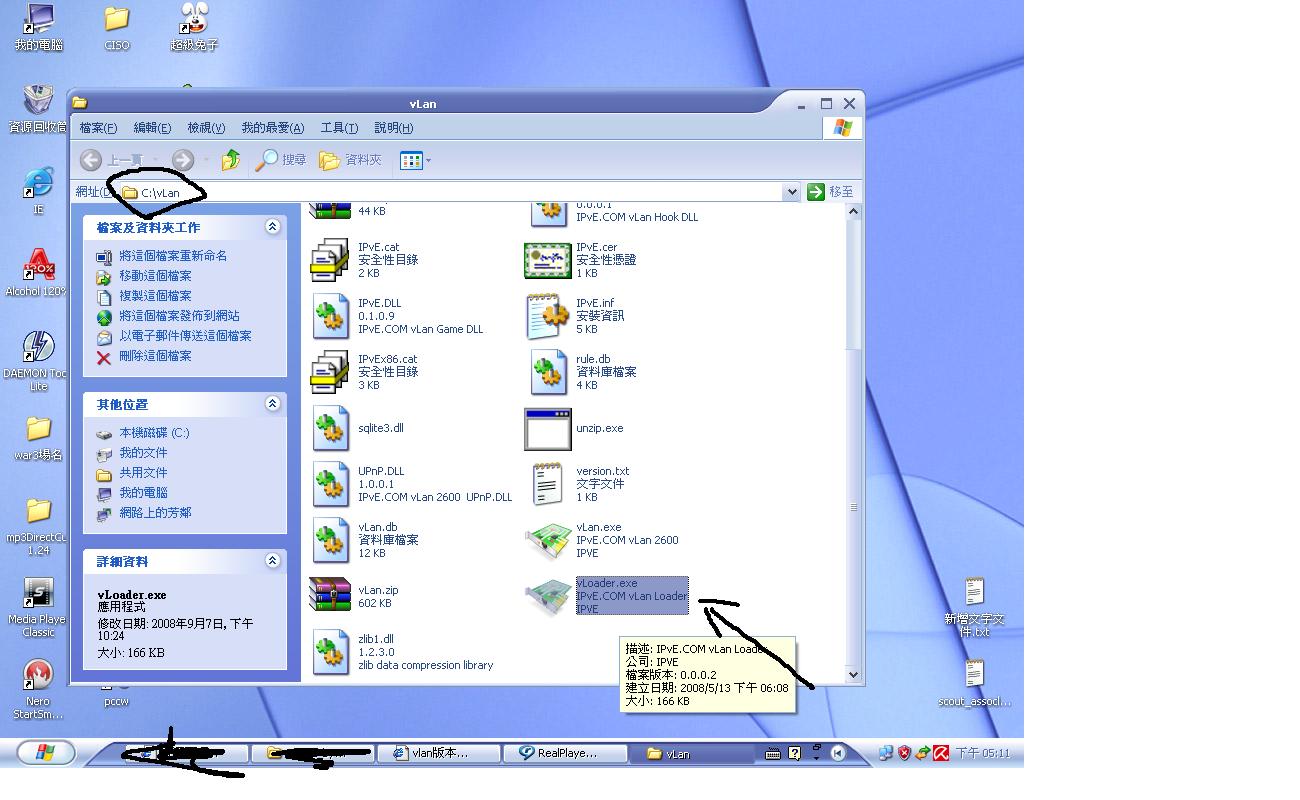Click 刪除這個檔案 delete file link
This screenshot has width=1300, height=800.
pyautogui.click(x=155, y=356)
